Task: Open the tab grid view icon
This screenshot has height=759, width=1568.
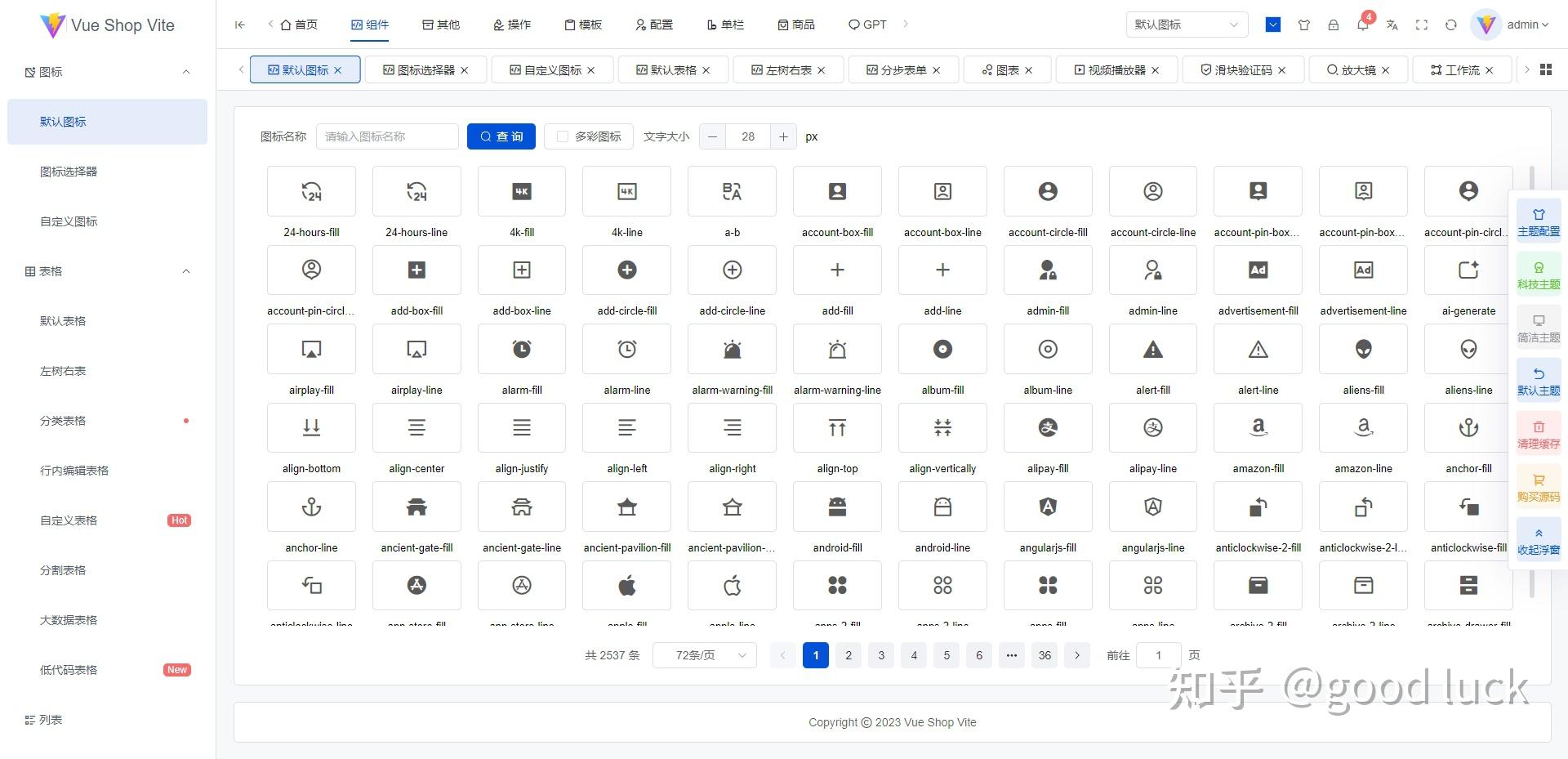Action: 1546,70
